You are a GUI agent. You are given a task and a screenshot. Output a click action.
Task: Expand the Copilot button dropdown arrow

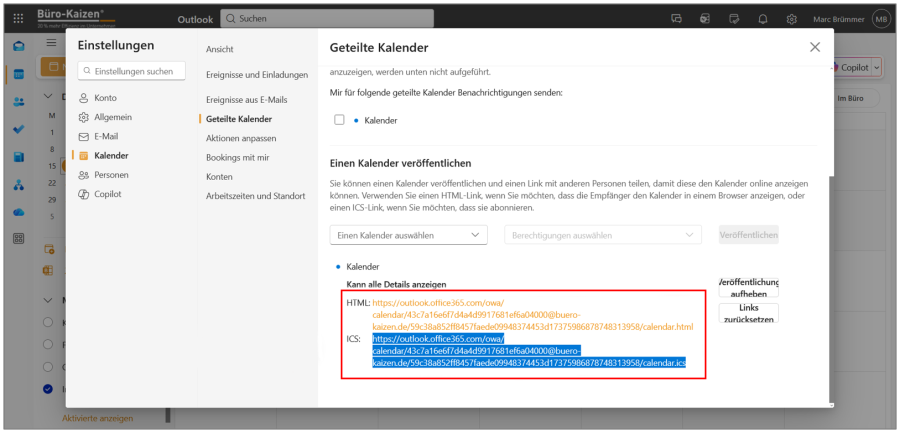point(876,68)
